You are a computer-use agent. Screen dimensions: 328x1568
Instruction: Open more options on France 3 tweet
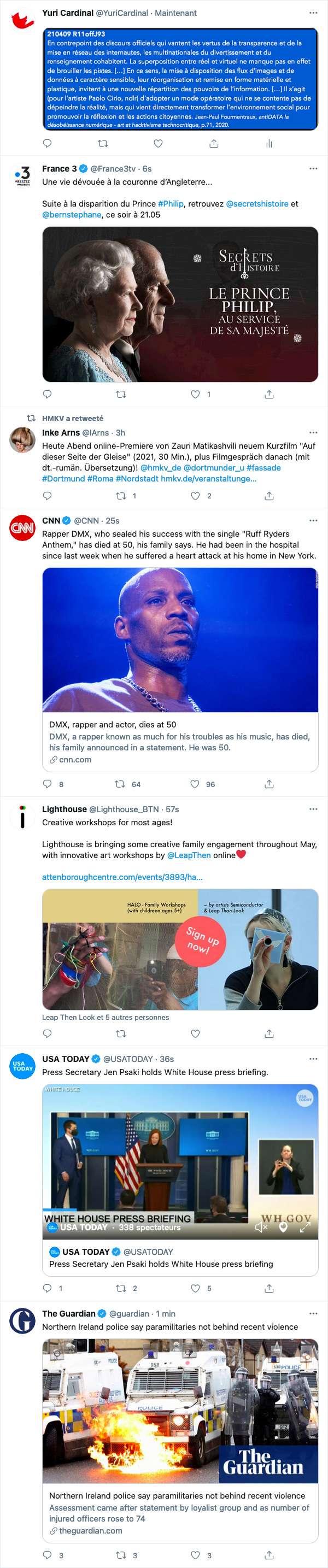point(313,169)
